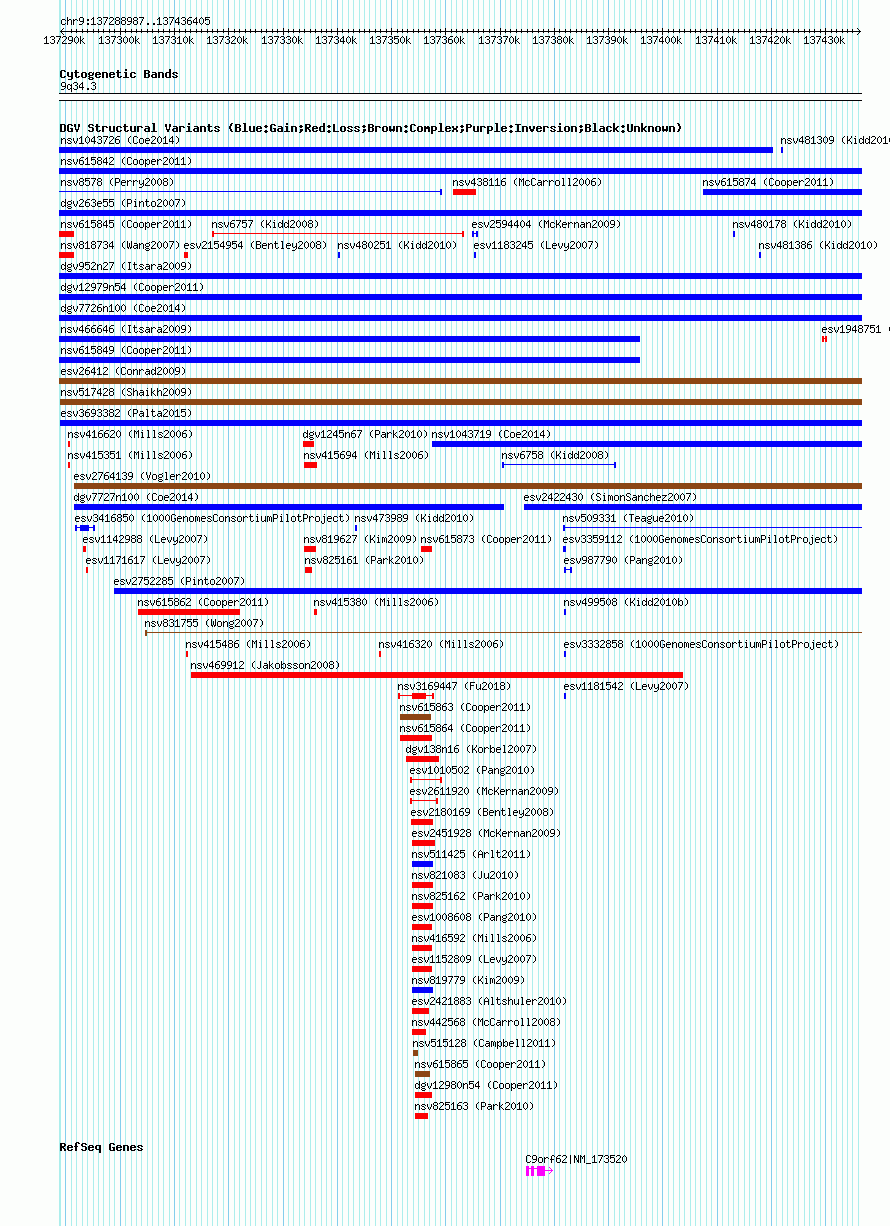Select dgv7727n100 (Coe2014) variant

click(136, 497)
